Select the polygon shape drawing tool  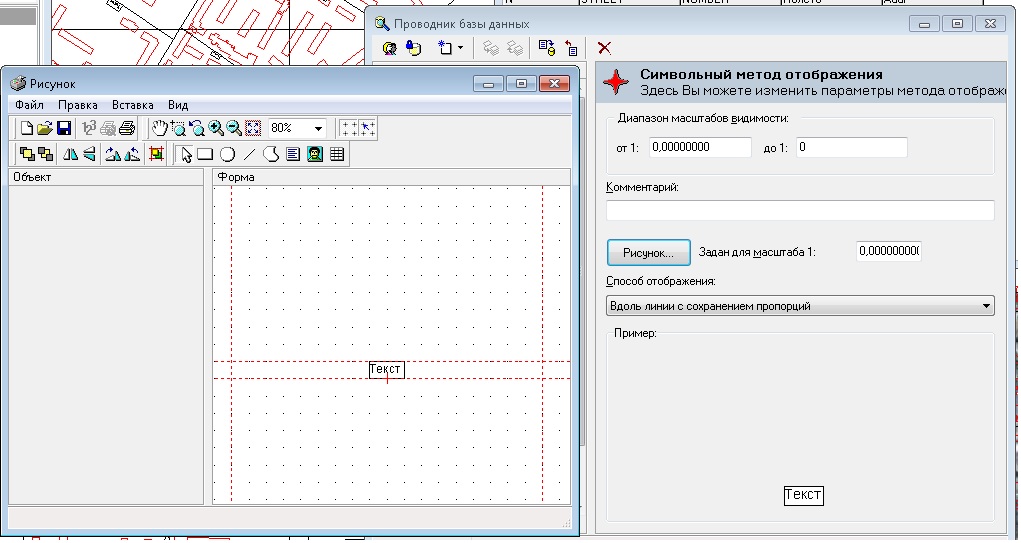(x=271, y=154)
